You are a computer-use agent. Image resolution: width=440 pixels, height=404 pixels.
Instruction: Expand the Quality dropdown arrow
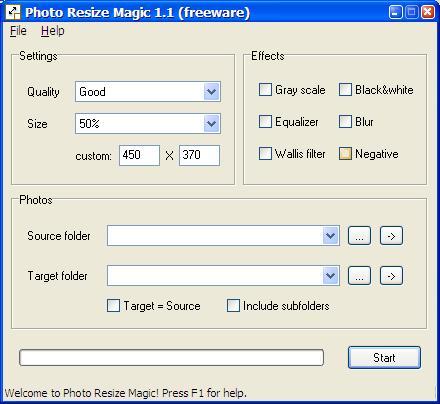tap(211, 92)
